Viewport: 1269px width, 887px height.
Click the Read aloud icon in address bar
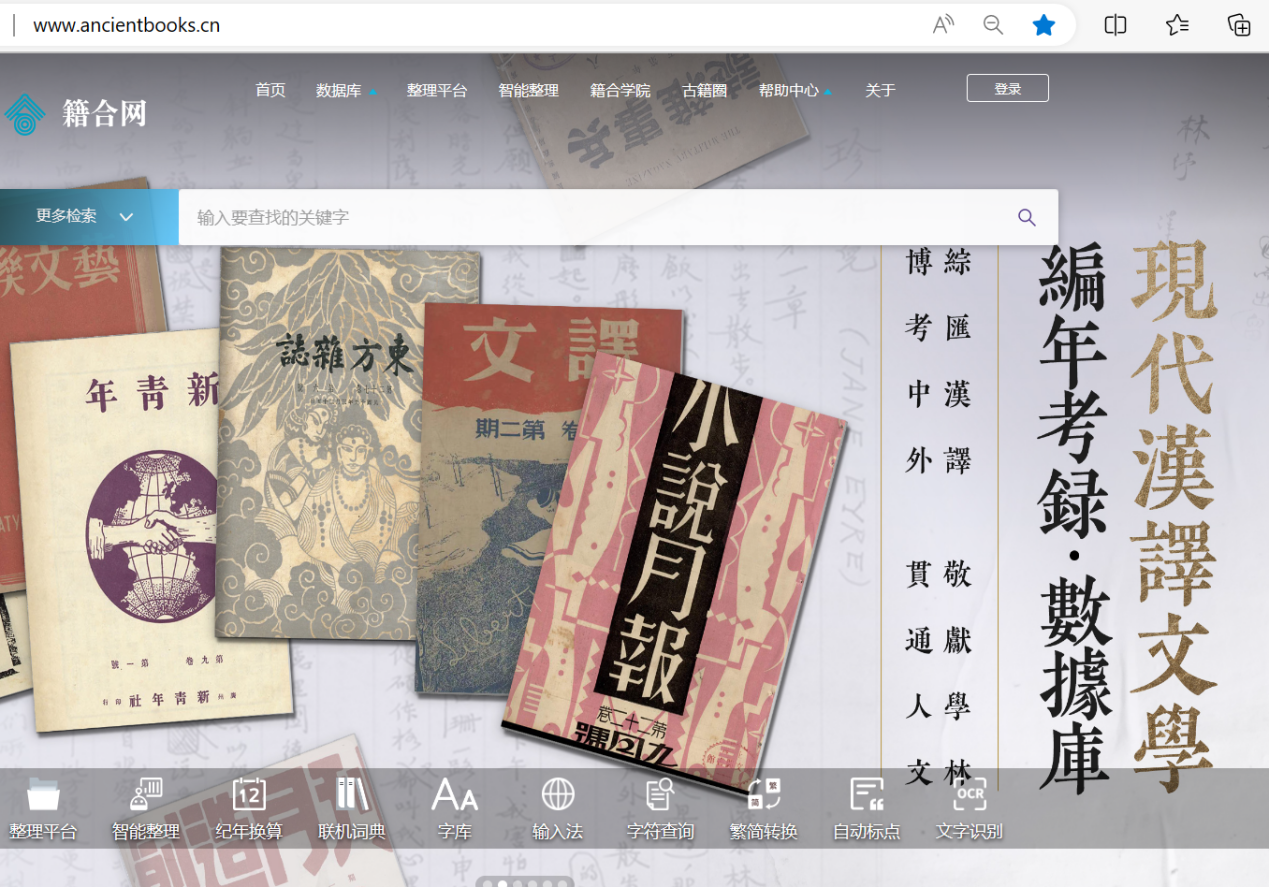pos(943,25)
